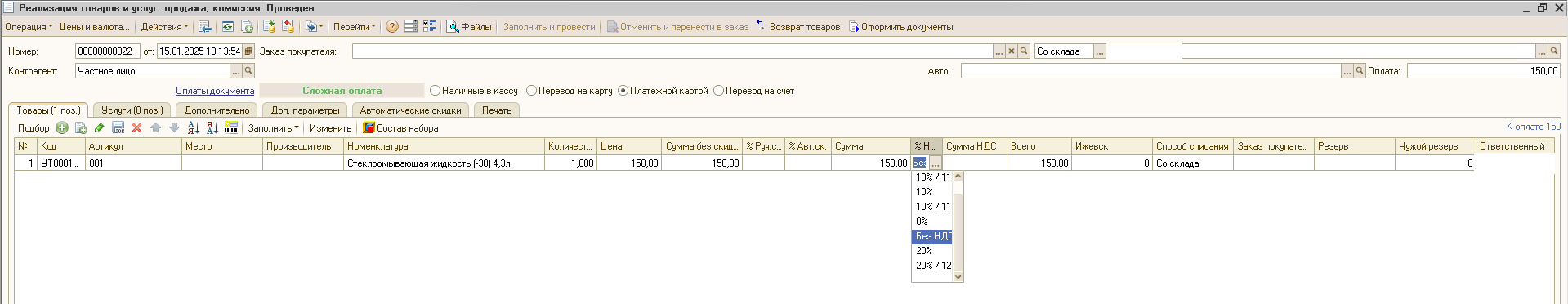Viewport: 1568px width, 304px height.
Task: Select the Перевод на карту payment option
Action: click(531, 91)
